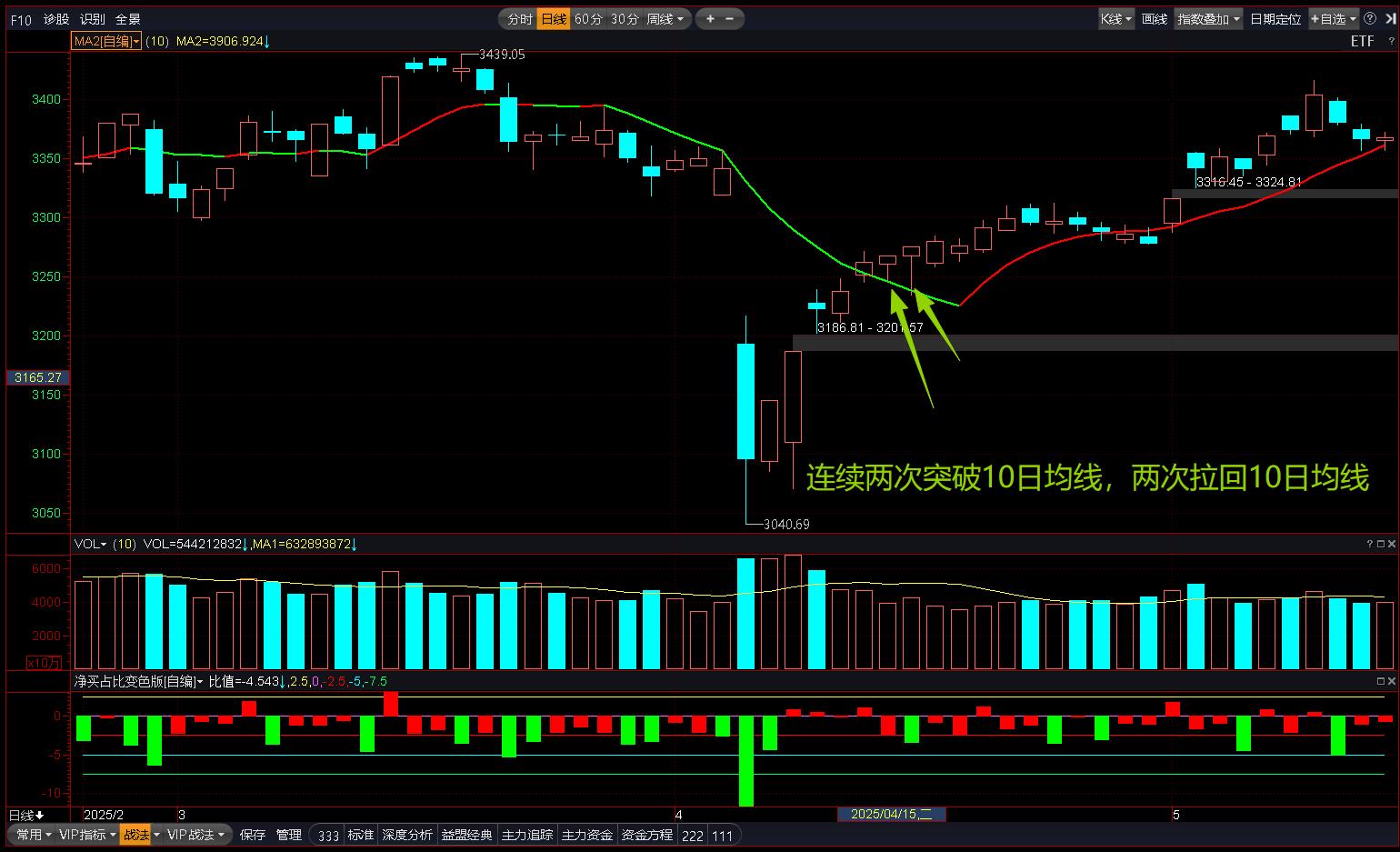Click the zoom out minus button
This screenshot has width=1400, height=852.
pyautogui.click(x=730, y=18)
